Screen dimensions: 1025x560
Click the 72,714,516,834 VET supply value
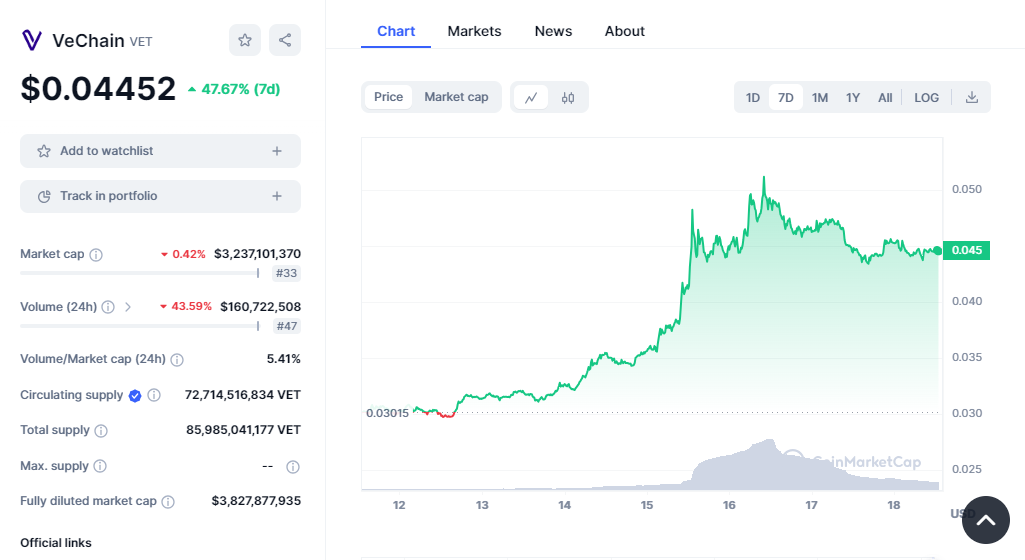coord(243,395)
